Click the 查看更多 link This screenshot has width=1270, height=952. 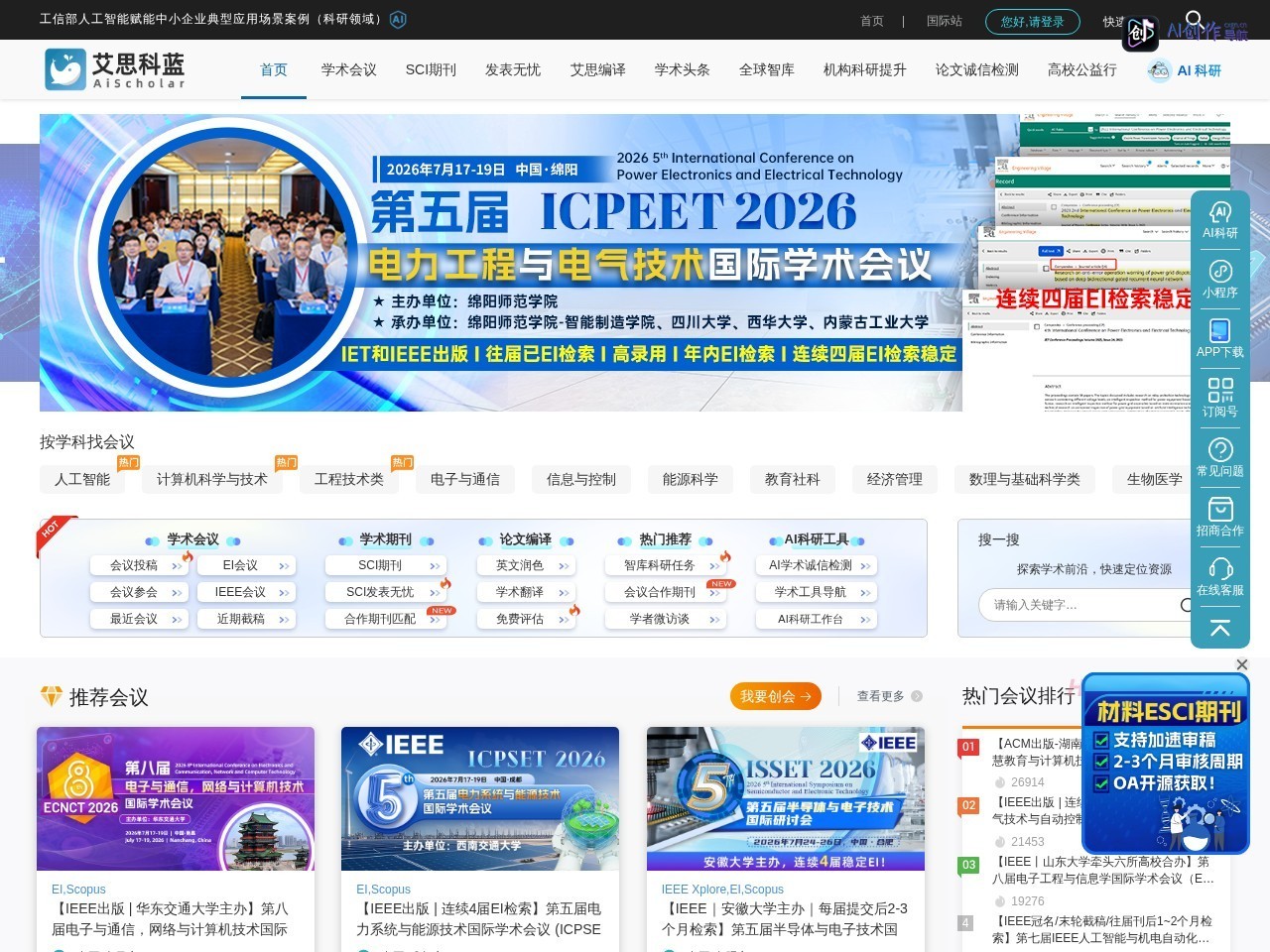pyautogui.click(x=881, y=696)
